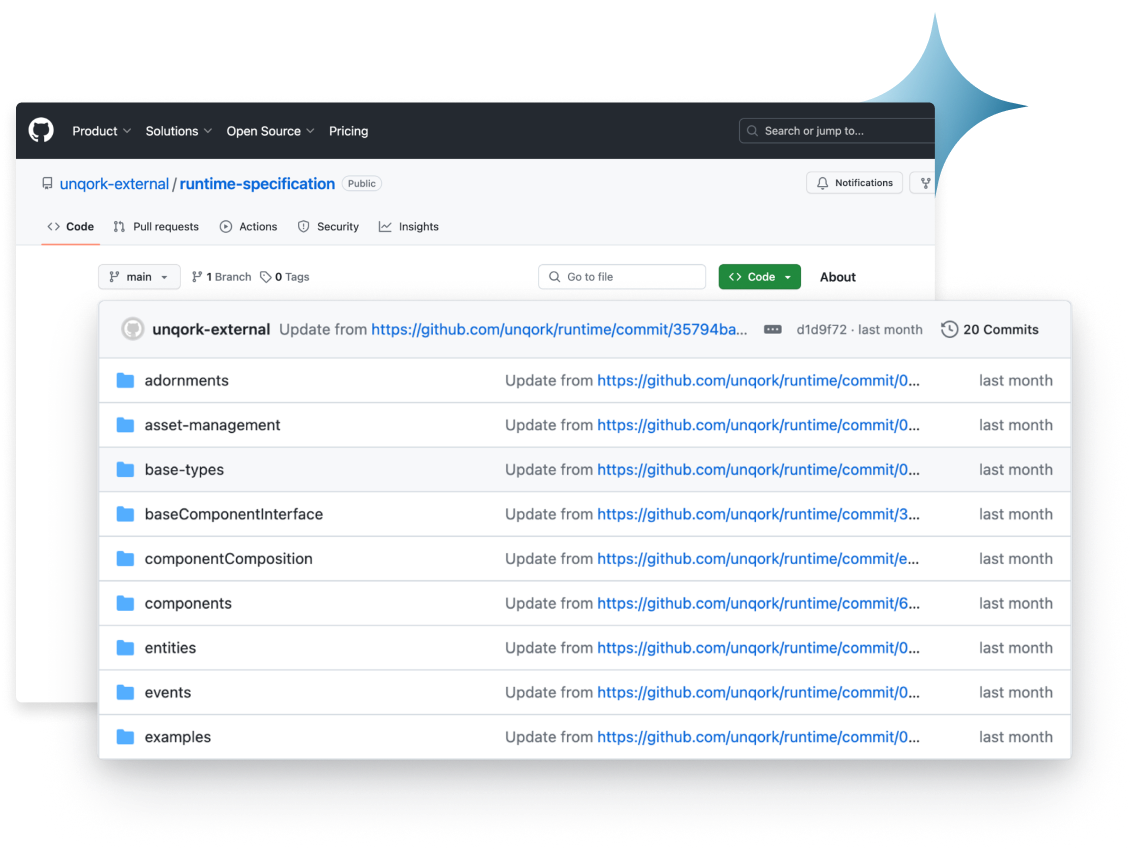This screenshot has width=1132, height=850.
Task: Click the Go to file search box
Action: (x=622, y=277)
